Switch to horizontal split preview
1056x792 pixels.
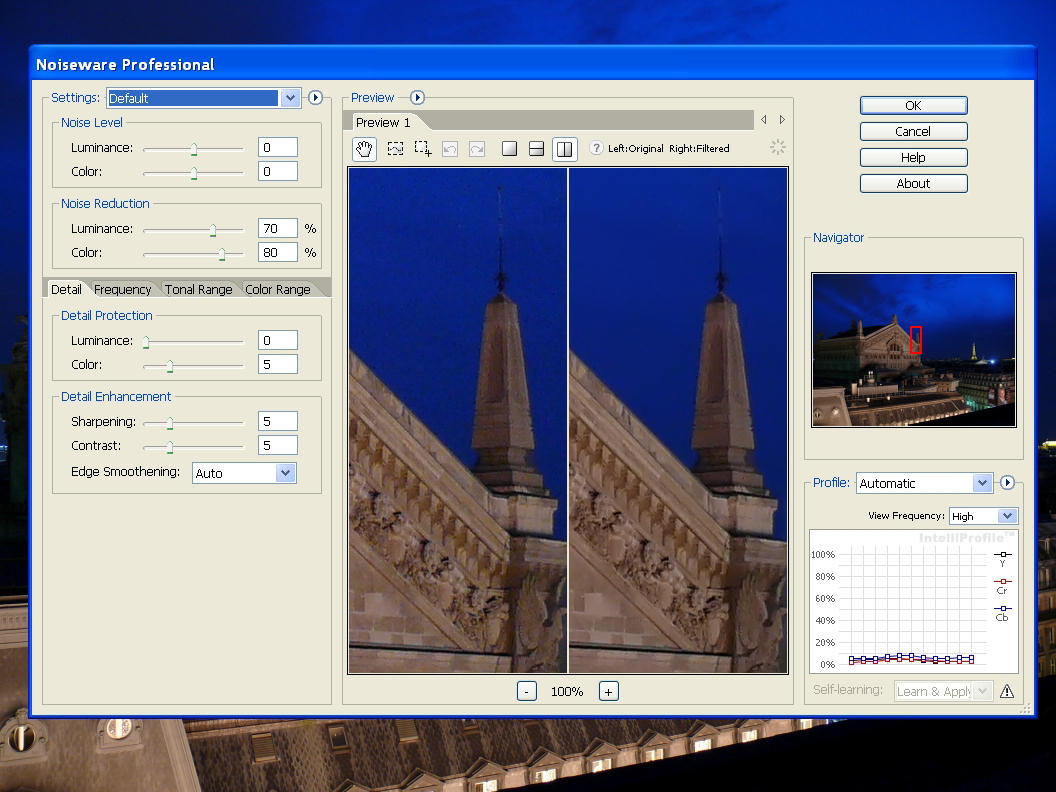pos(536,149)
